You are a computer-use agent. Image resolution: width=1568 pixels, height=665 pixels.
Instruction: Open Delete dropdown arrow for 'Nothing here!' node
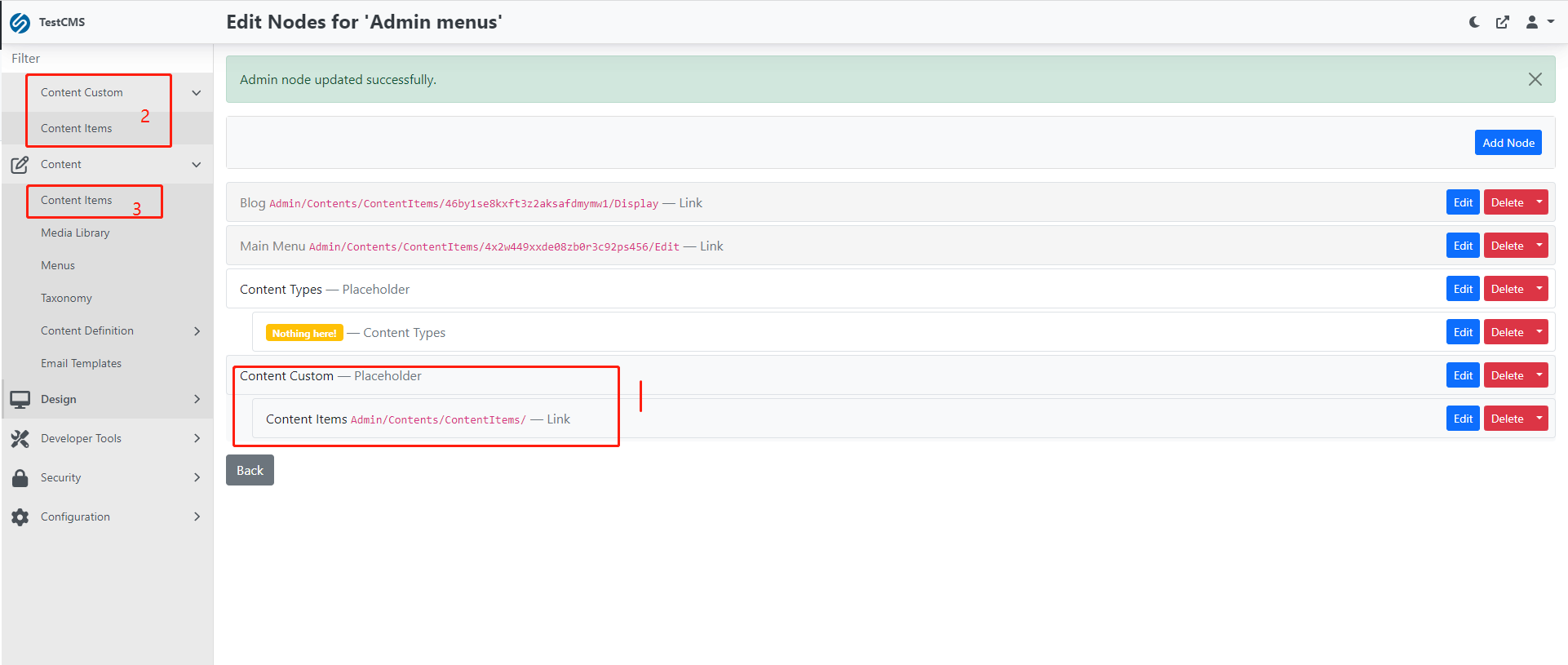point(1539,332)
